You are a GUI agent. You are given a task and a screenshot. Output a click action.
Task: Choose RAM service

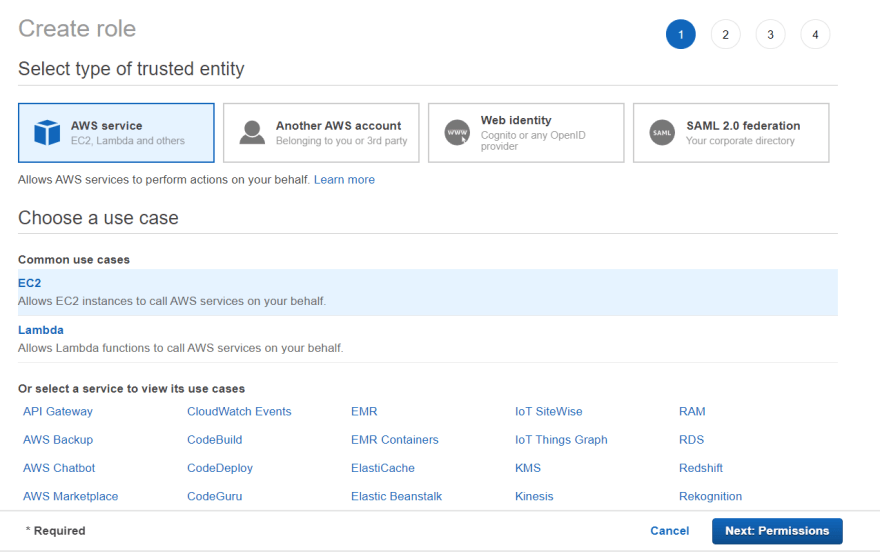[692, 411]
